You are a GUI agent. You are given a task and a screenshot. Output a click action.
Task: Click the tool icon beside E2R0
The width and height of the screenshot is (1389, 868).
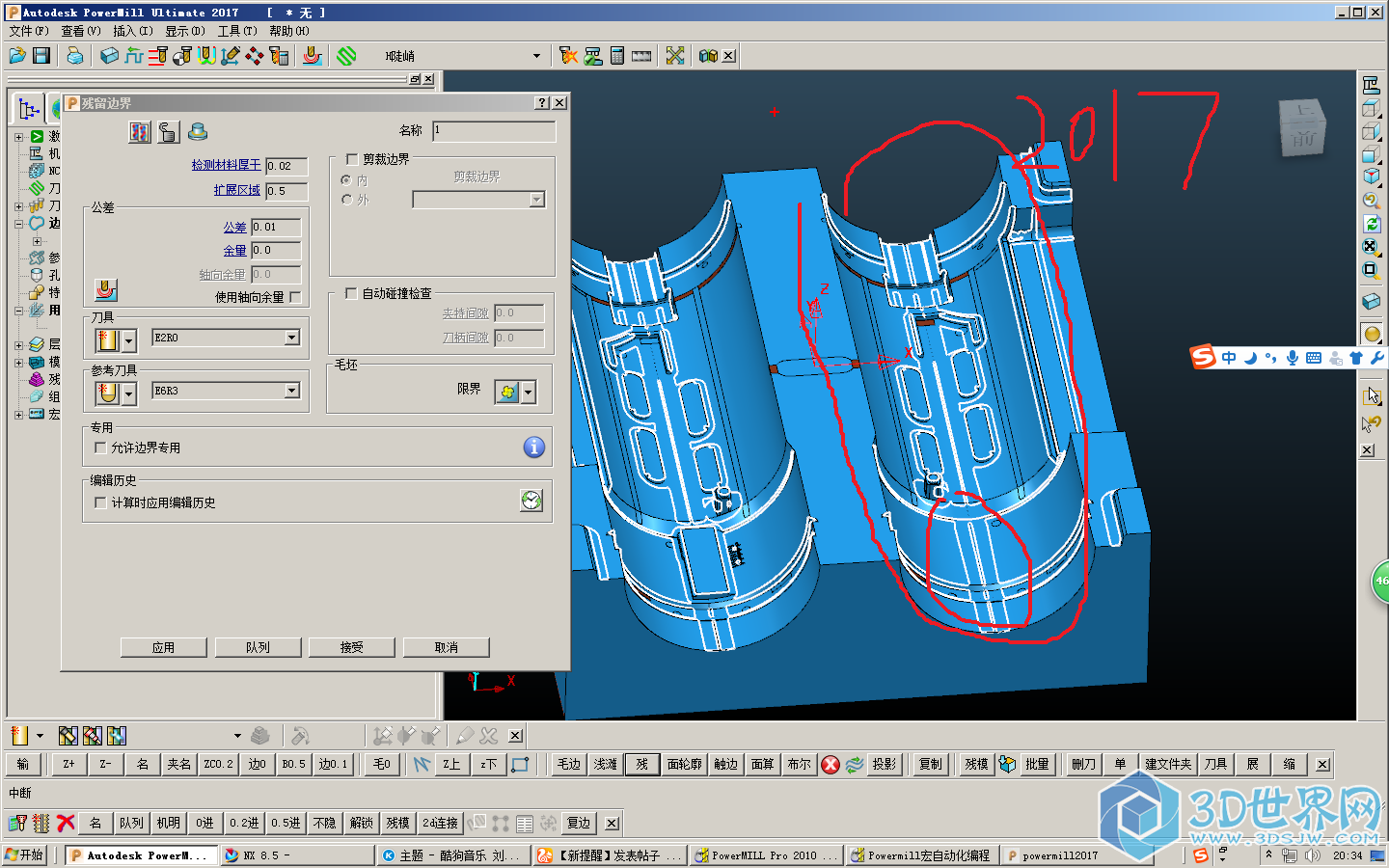(x=107, y=339)
